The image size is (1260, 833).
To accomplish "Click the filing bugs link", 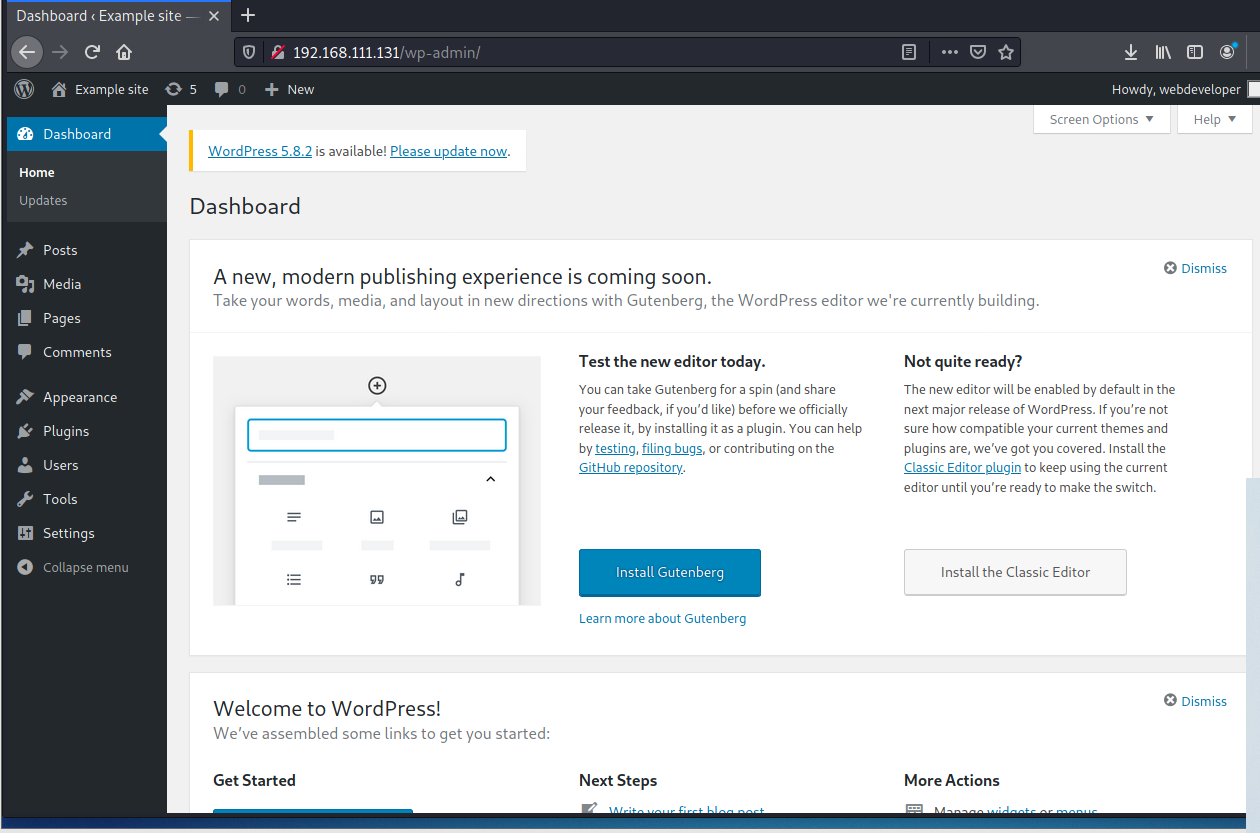I will 672,448.
